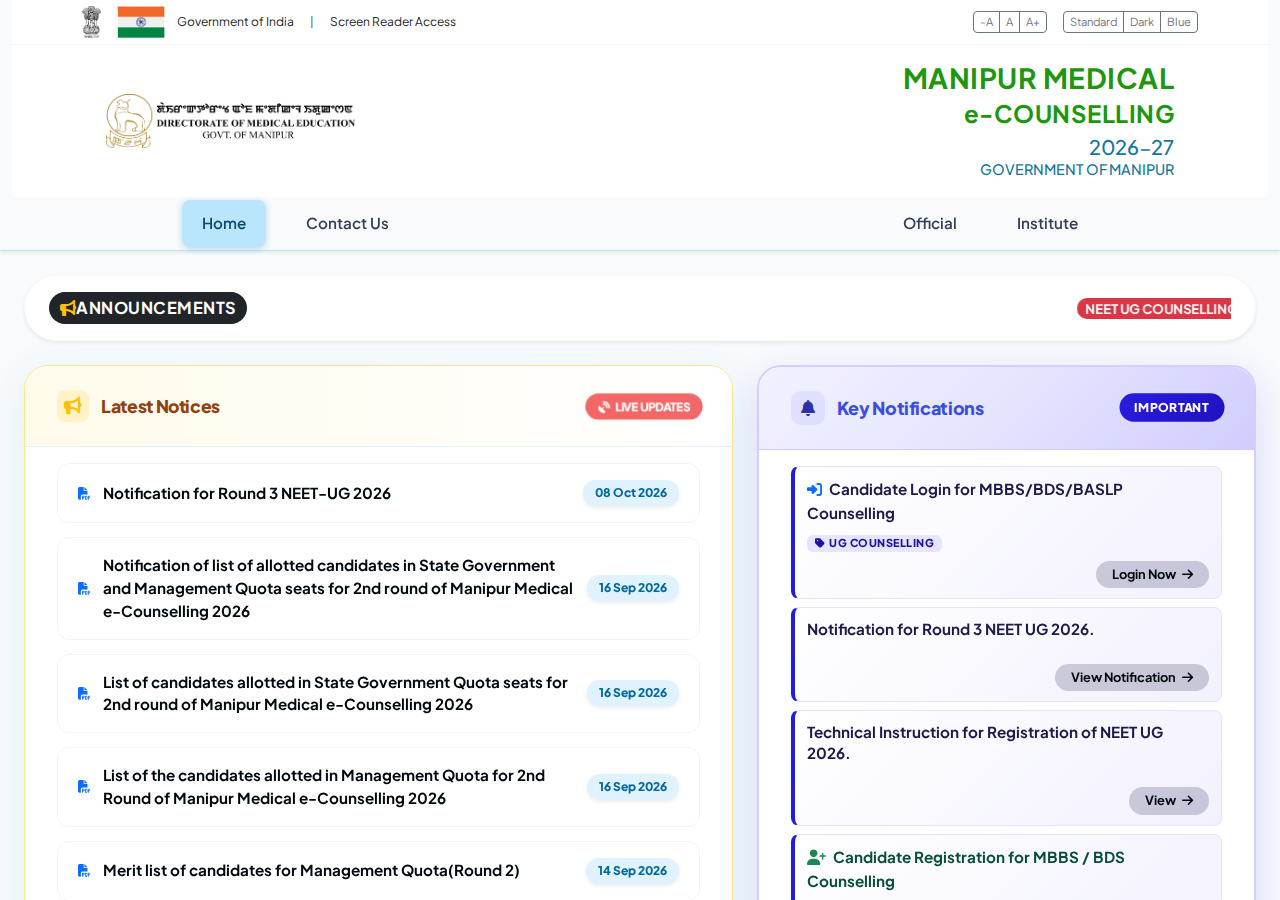Click NEET UG Counselling ticker badge
The width and height of the screenshot is (1280, 900).
pyautogui.click(x=1154, y=309)
